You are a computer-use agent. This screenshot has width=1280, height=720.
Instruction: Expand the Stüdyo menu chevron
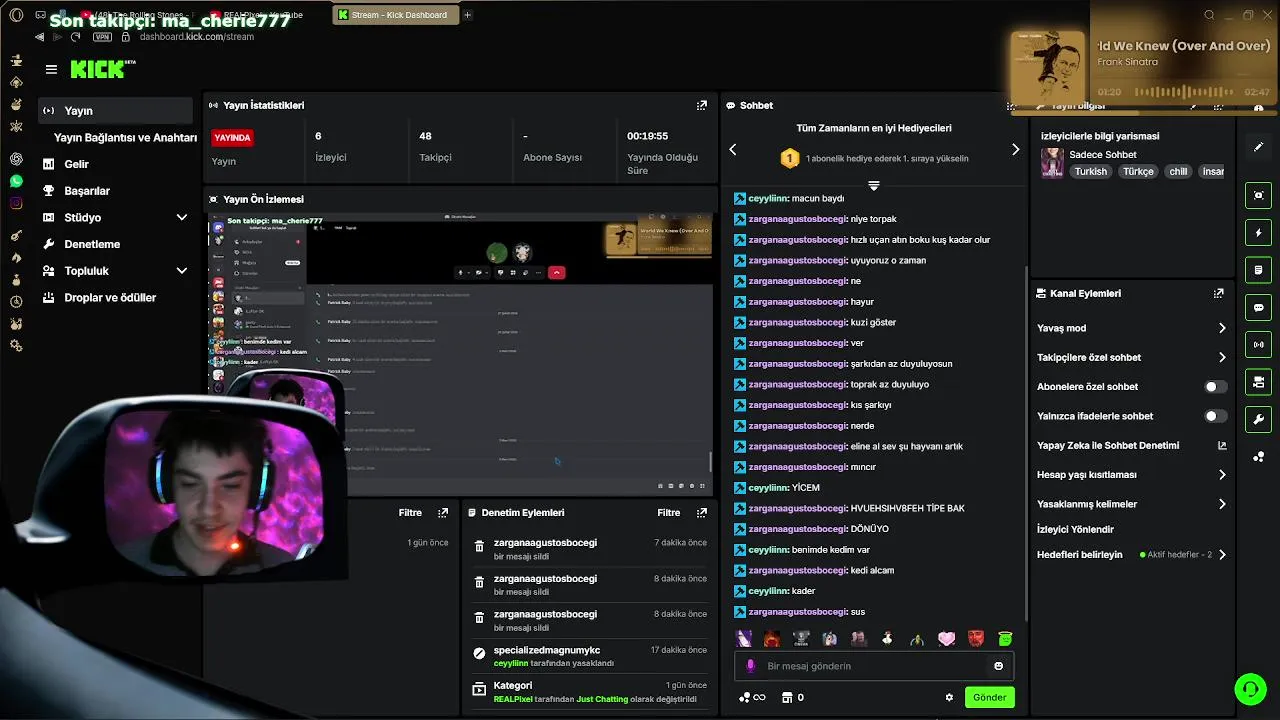point(182,217)
